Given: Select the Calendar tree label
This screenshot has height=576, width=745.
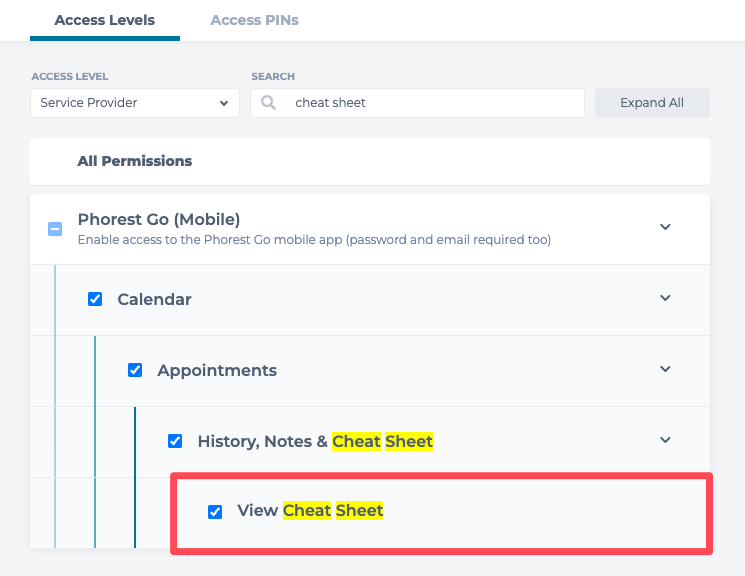Looking at the screenshot, I should [154, 299].
